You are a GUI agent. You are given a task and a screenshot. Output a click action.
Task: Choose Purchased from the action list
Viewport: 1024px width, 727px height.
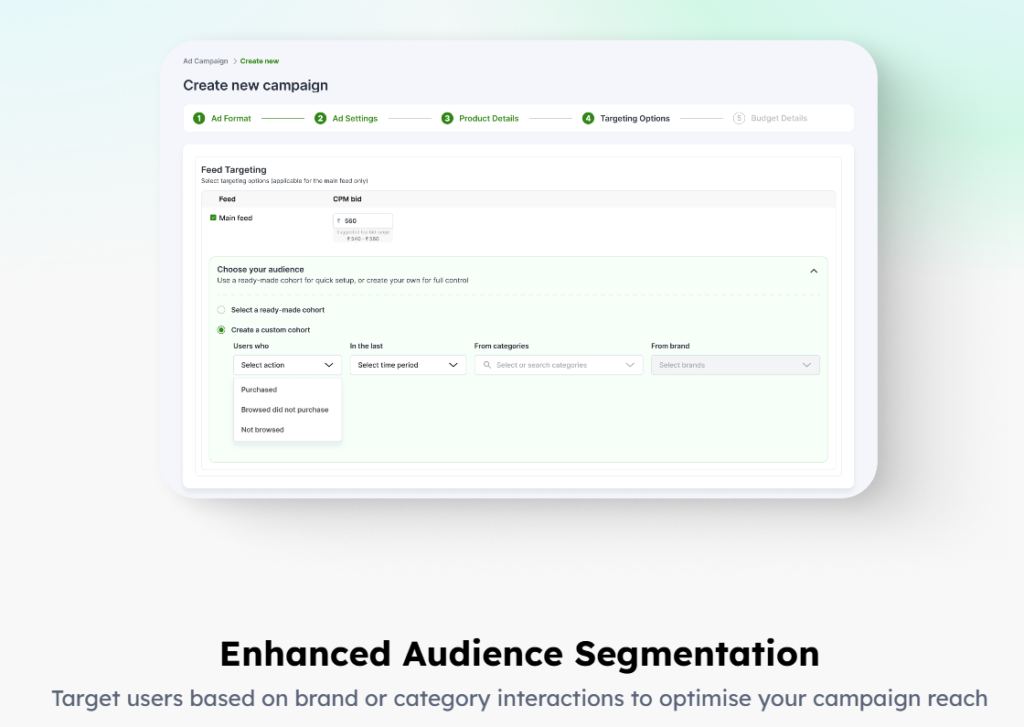tap(259, 390)
